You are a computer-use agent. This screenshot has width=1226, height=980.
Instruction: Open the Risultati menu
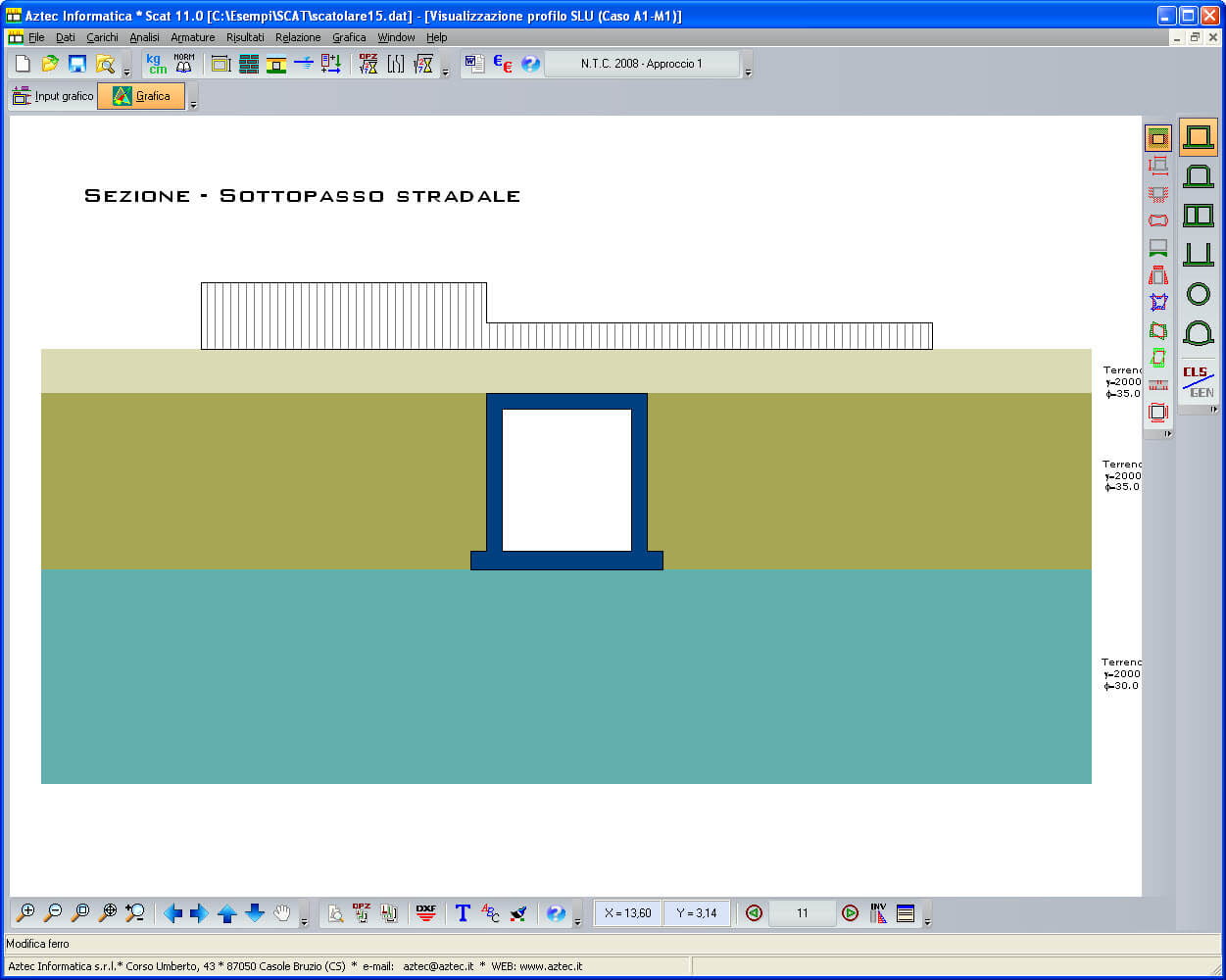(x=245, y=37)
